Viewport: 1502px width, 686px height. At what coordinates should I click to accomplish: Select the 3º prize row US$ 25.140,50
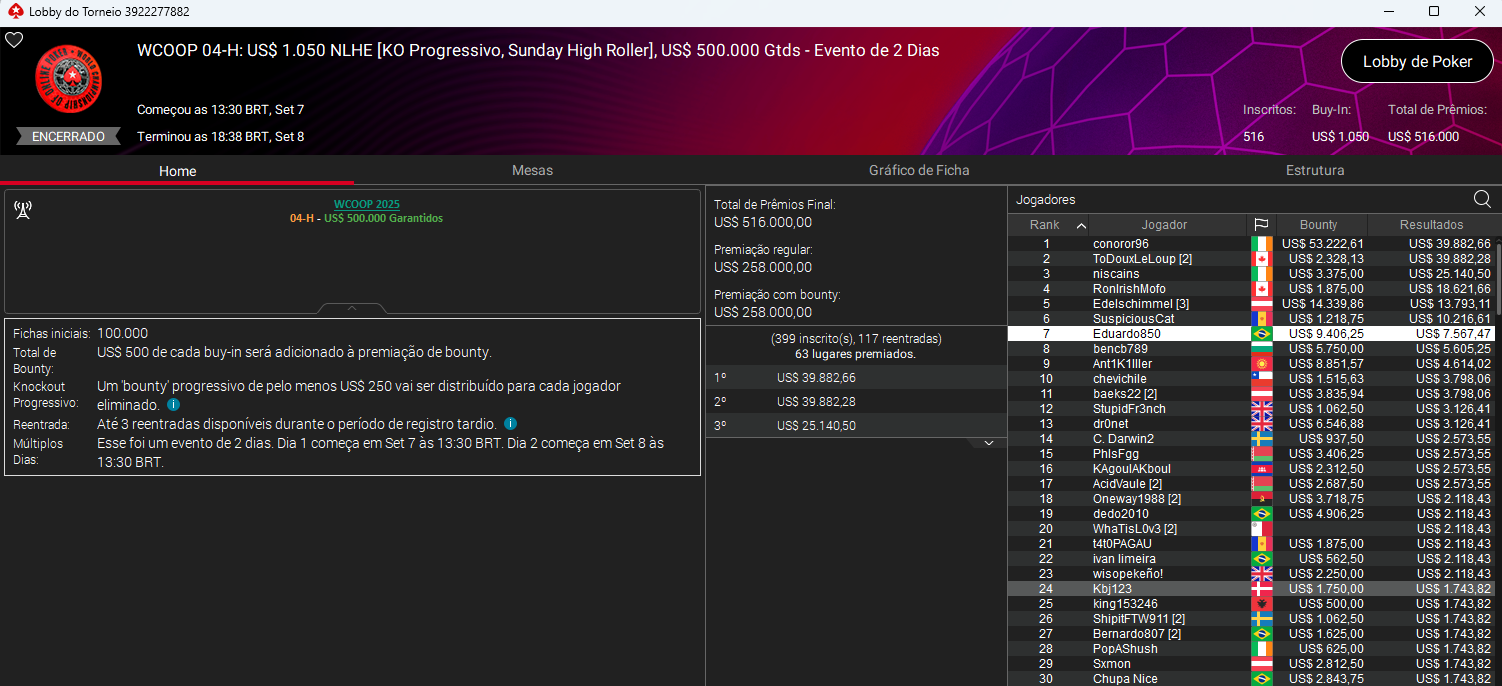pos(856,426)
